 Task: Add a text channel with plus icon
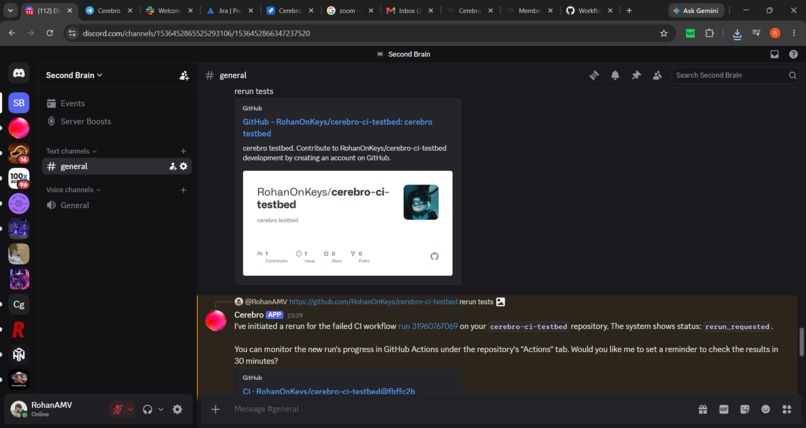184,151
